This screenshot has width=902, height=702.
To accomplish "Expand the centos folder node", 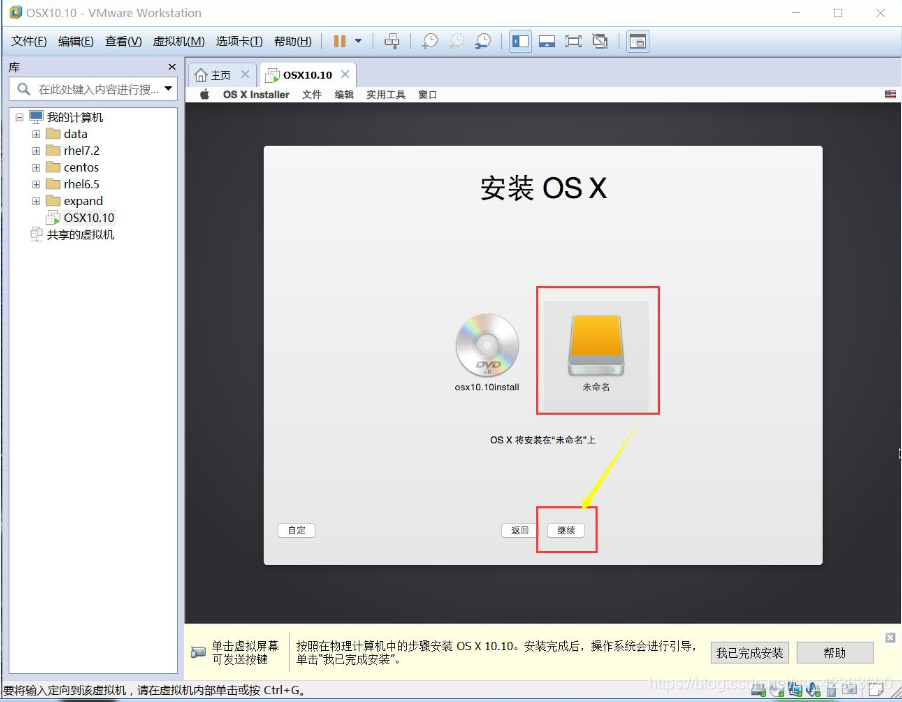I will [x=36, y=167].
